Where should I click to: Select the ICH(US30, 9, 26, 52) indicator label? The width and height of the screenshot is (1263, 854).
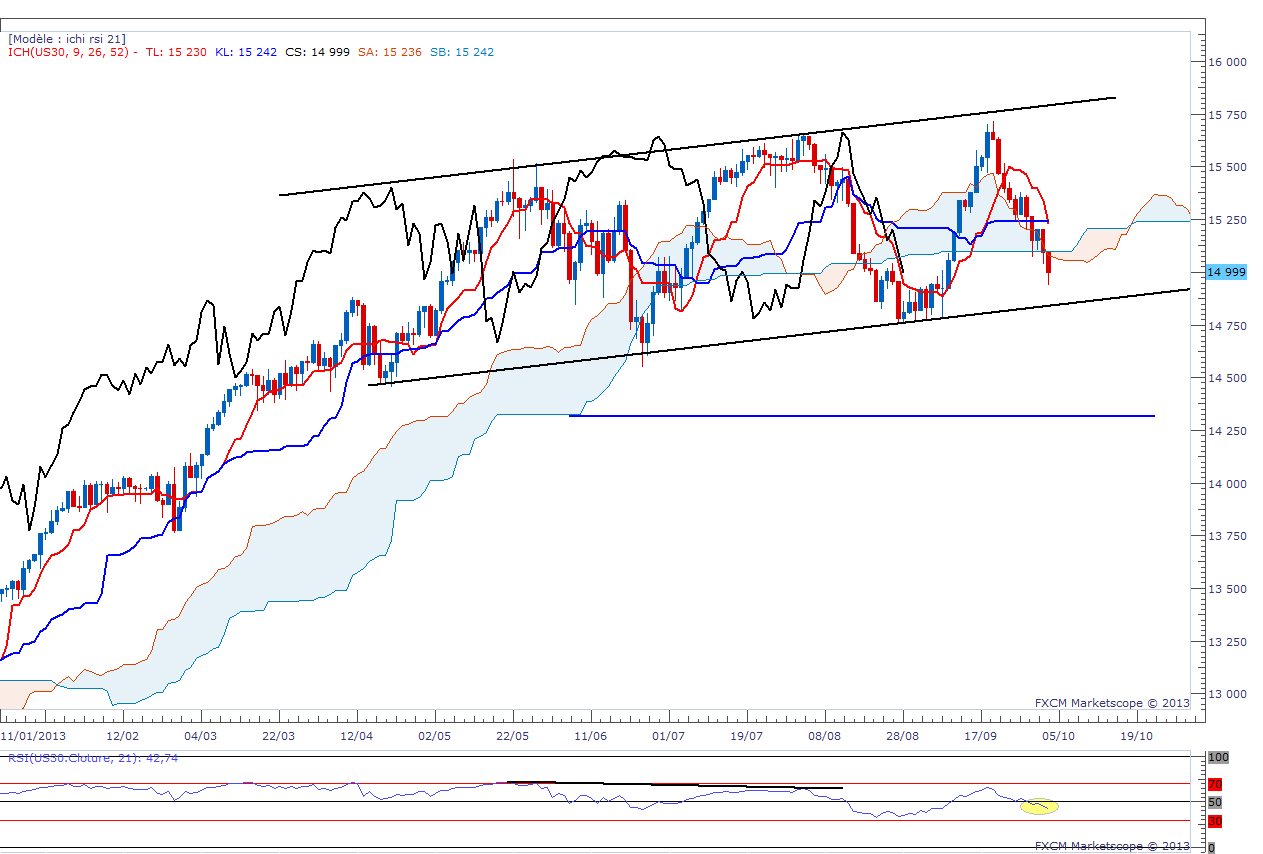[72, 52]
